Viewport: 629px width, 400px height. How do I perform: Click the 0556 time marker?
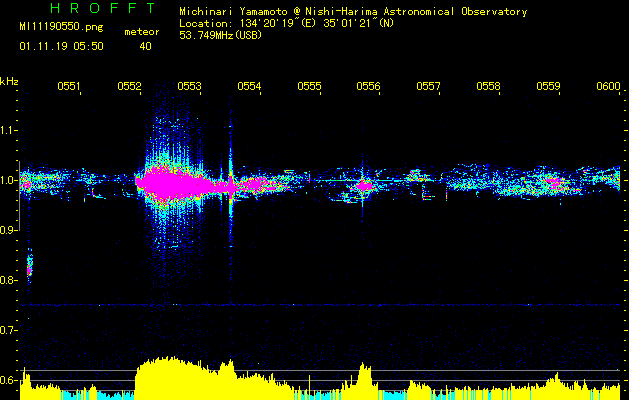click(x=368, y=86)
